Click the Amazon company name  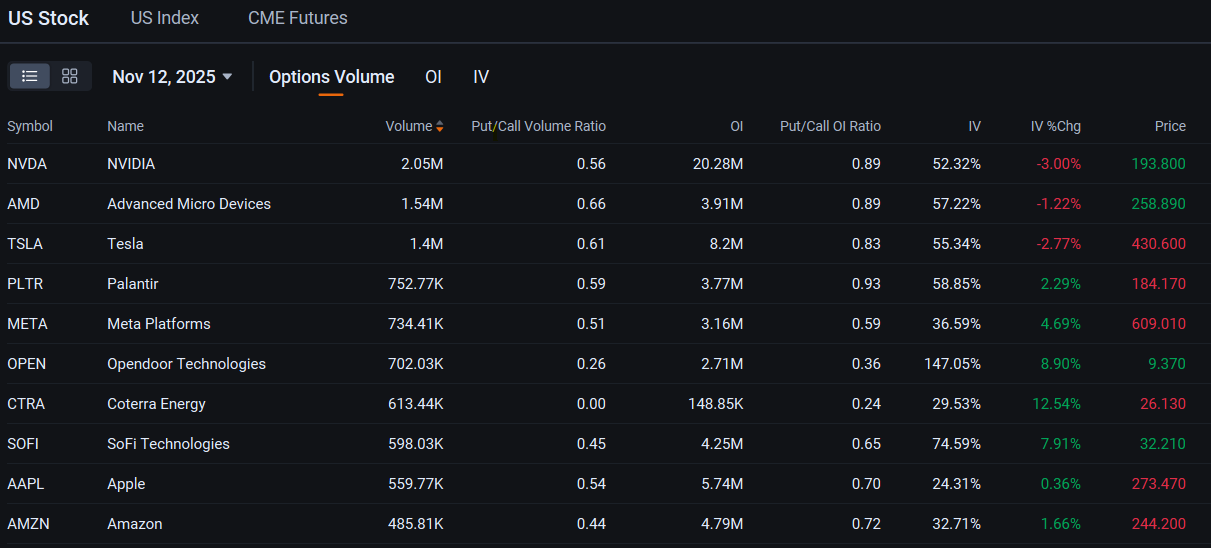coord(134,524)
